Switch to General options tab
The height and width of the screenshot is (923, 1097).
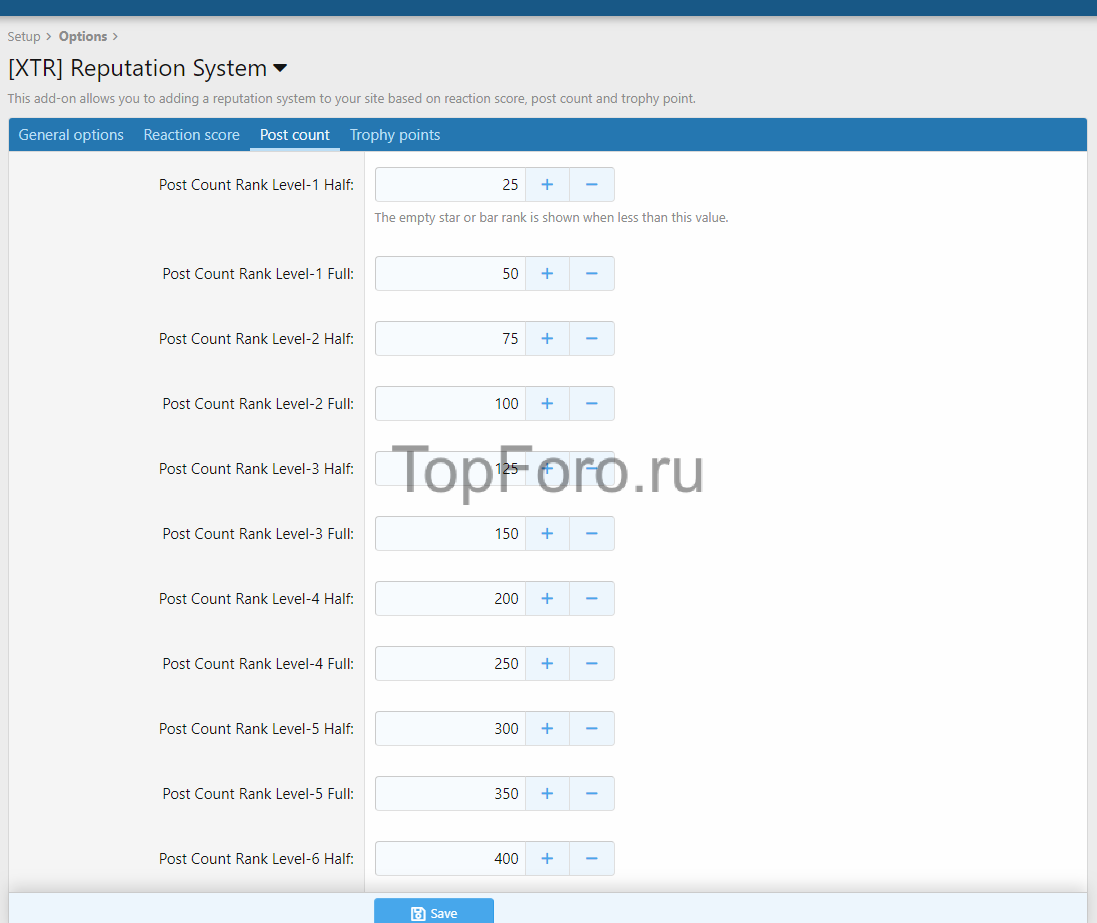pyautogui.click(x=71, y=135)
